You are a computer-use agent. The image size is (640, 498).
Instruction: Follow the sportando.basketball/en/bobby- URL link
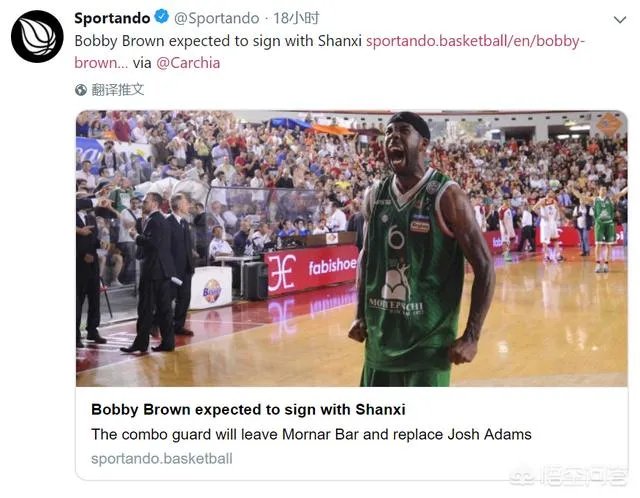(x=476, y=41)
